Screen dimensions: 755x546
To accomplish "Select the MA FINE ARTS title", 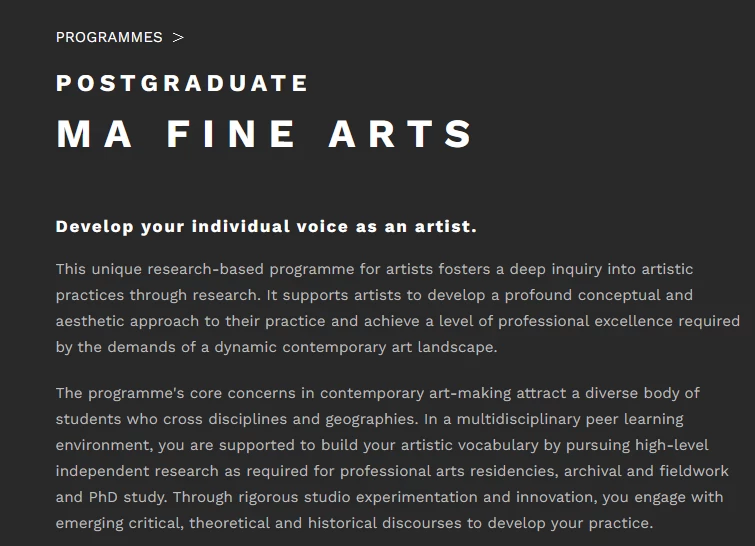I will pos(264,133).
